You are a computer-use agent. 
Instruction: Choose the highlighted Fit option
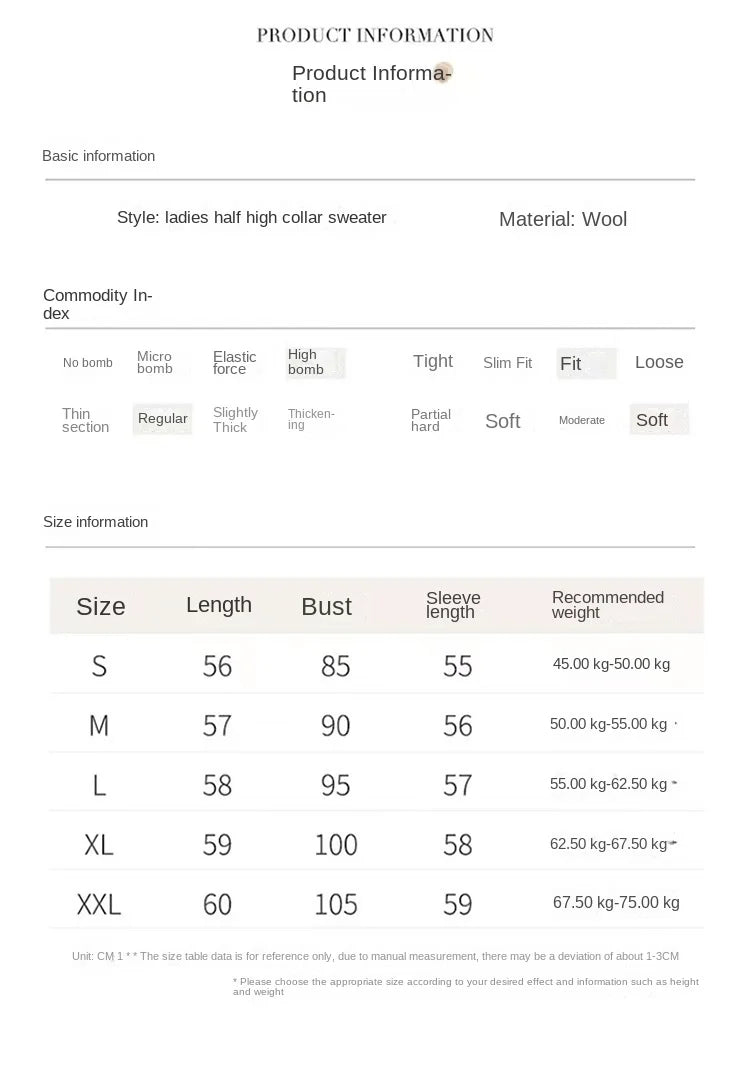point(585,364)
